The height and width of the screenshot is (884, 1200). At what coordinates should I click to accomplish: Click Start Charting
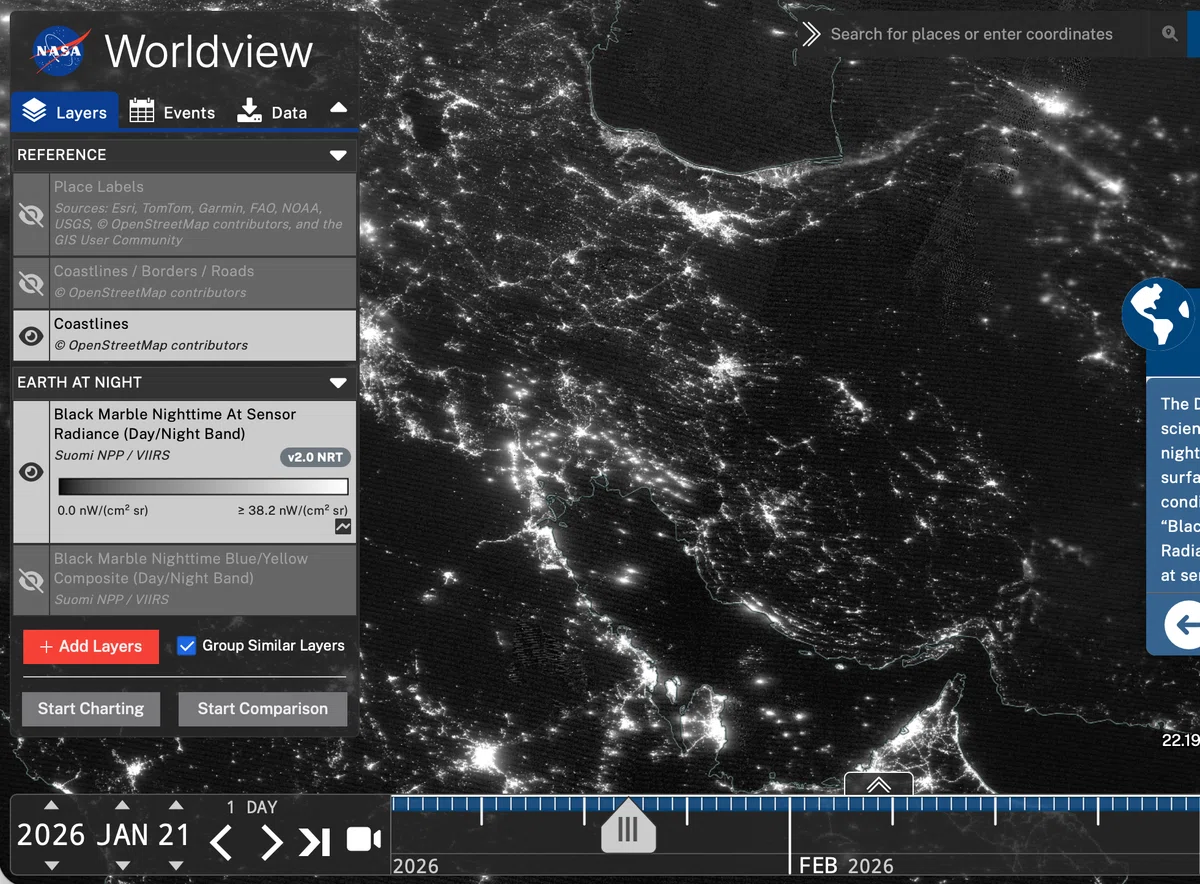coord(91,709)
